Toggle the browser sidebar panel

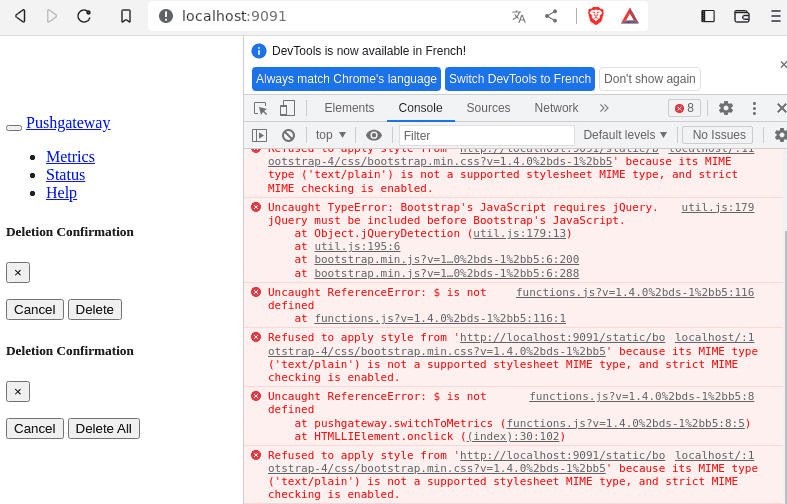click(x=708, y=16)
